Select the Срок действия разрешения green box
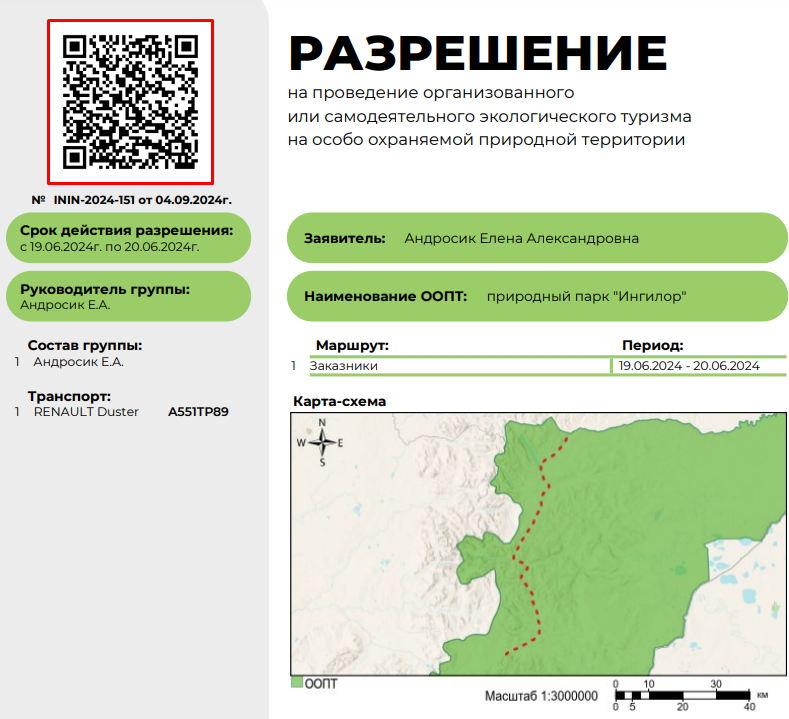Screen dimensions: 789x719 point(126,238)
